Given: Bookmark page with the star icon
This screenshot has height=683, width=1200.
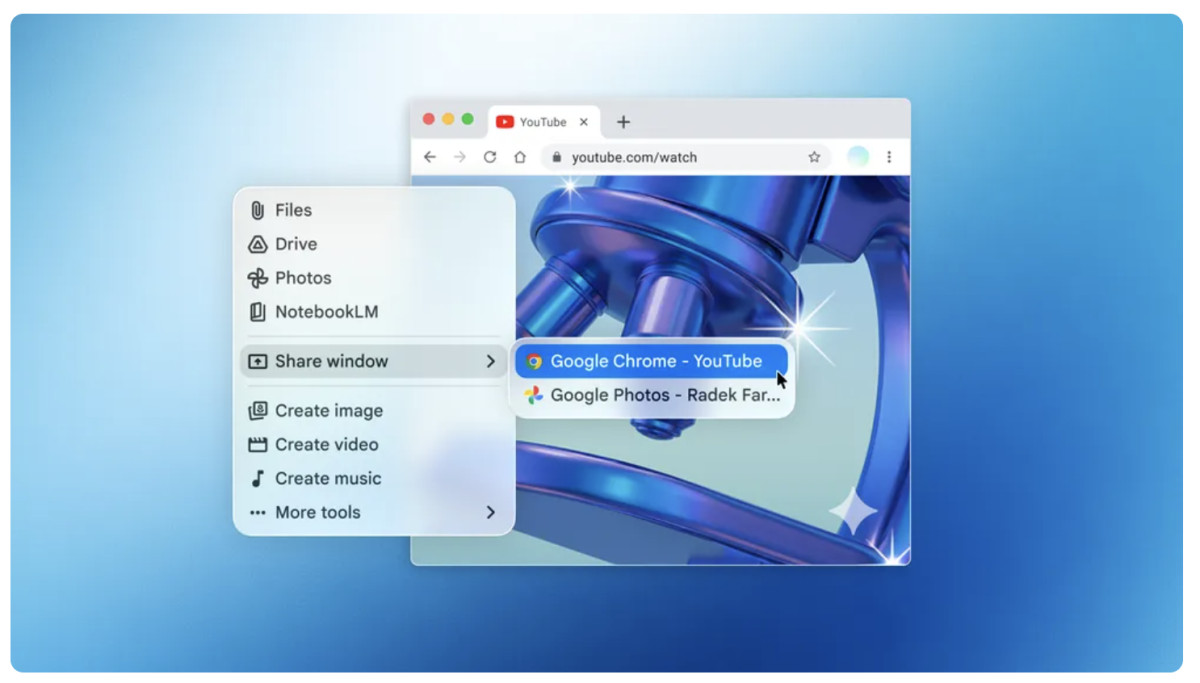Looking at the screenshot, I should [814, 157].
